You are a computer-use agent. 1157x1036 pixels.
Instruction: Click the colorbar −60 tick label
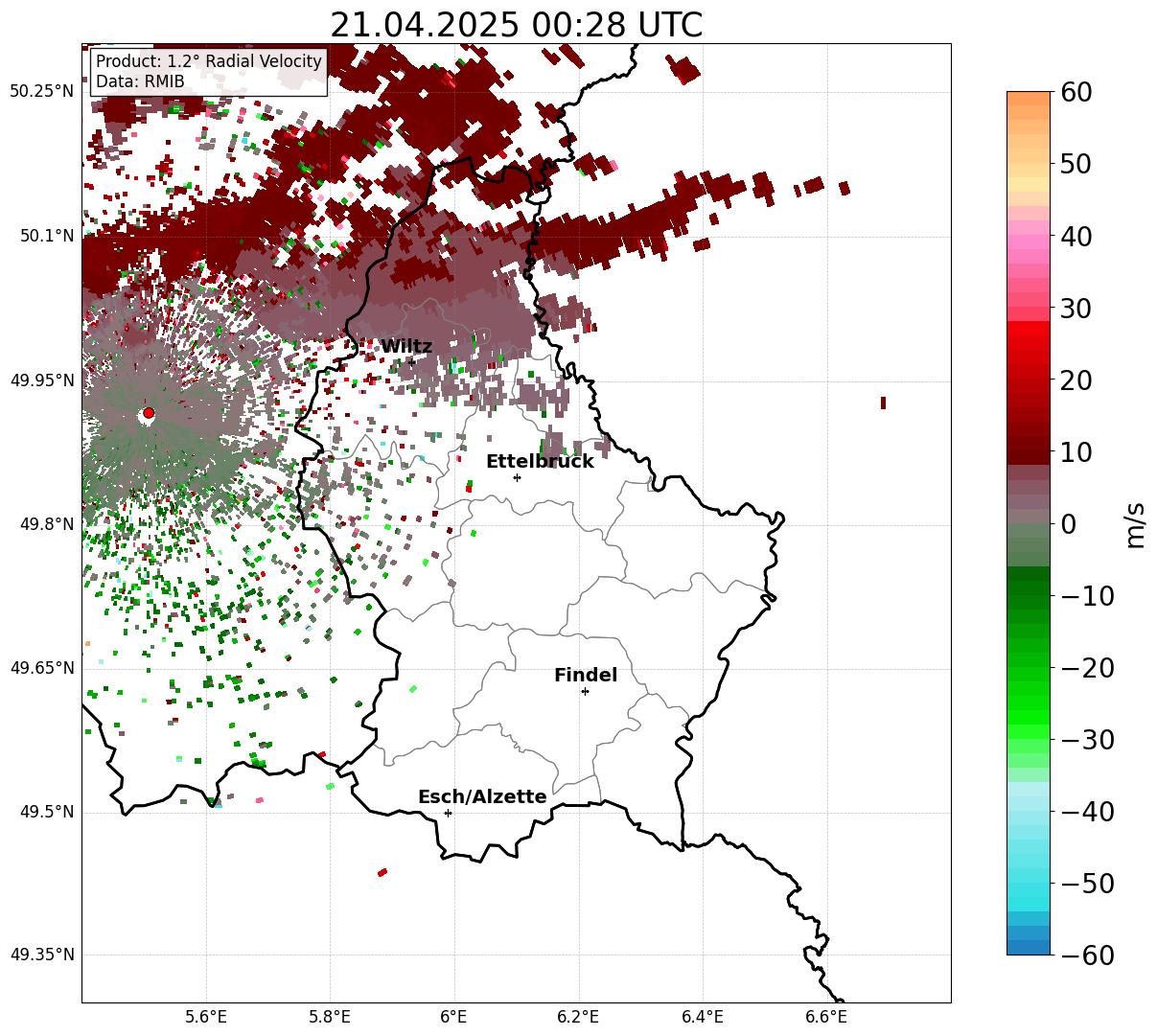point(1087,955)
